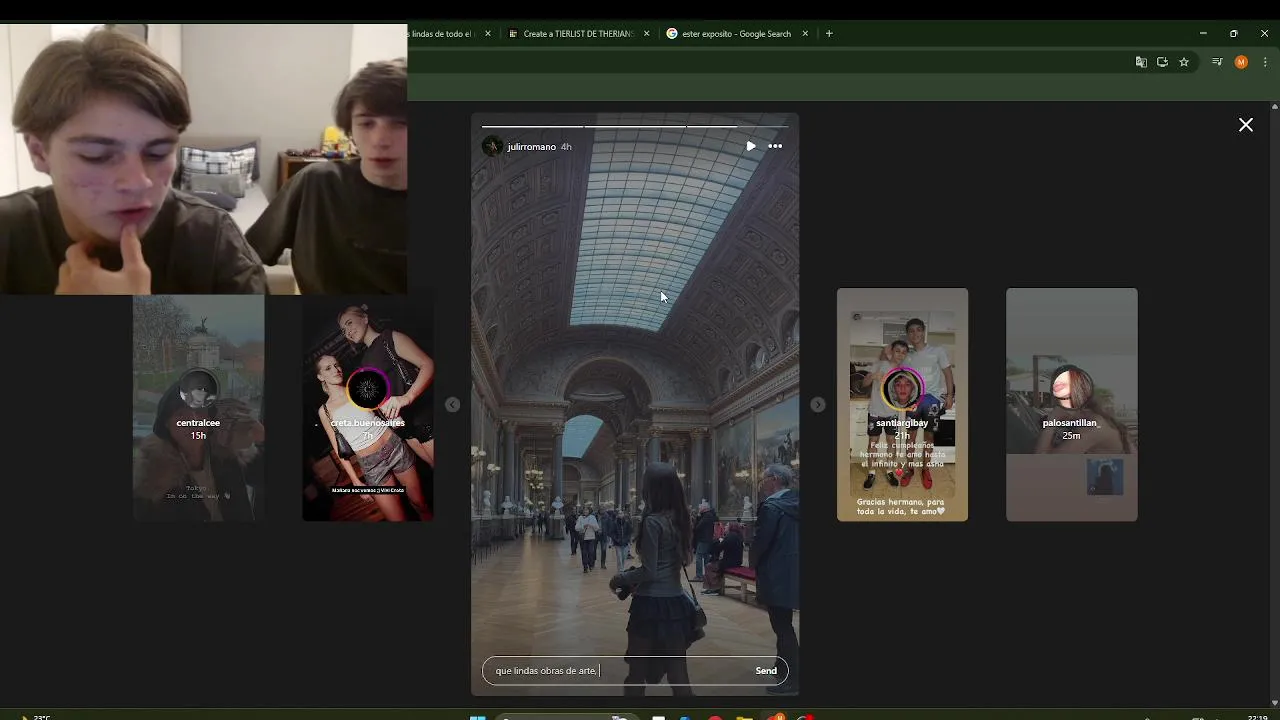Go to the next story arrow
The width and height of the screenshot is (1280, 720).
818,404
